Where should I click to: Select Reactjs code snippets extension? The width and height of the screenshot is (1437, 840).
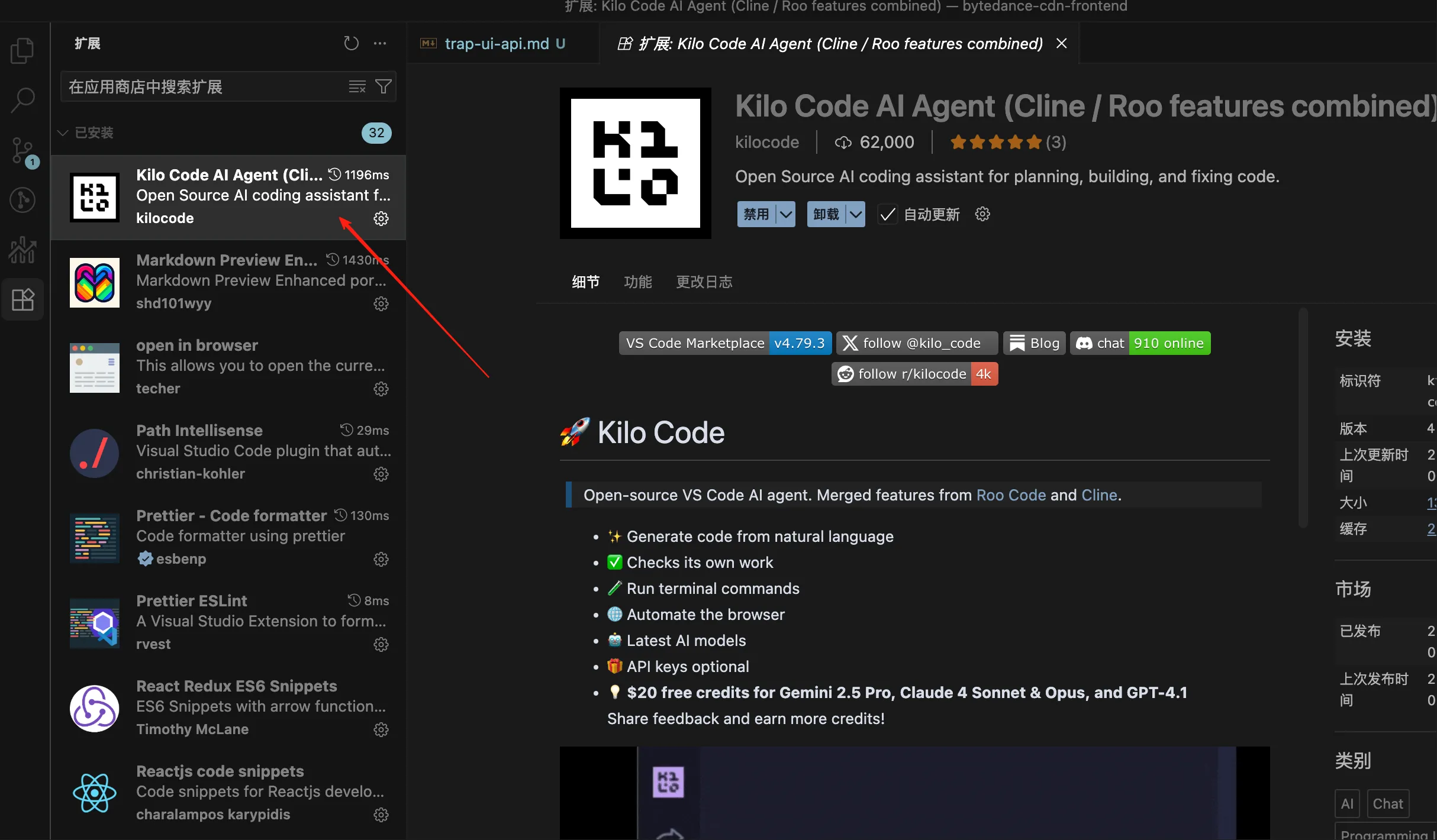228,793
